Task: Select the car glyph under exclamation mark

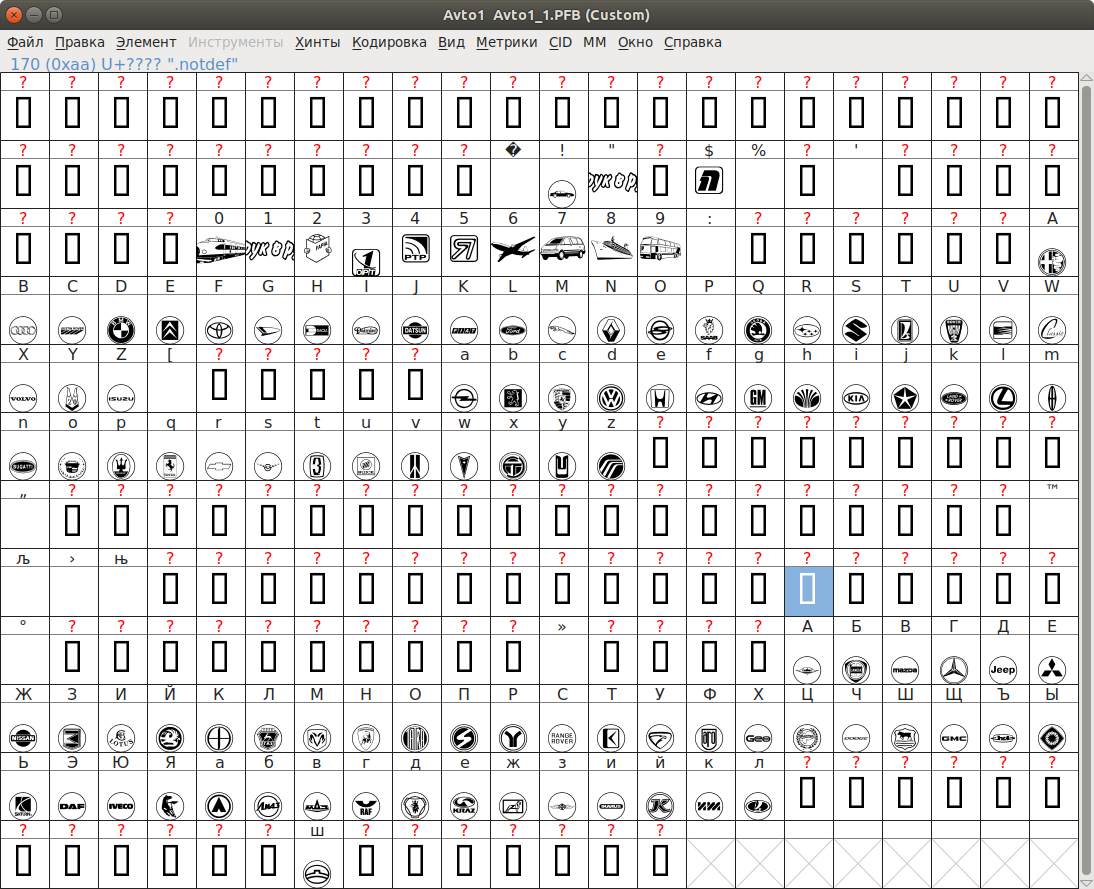Action: click(562, 193)
